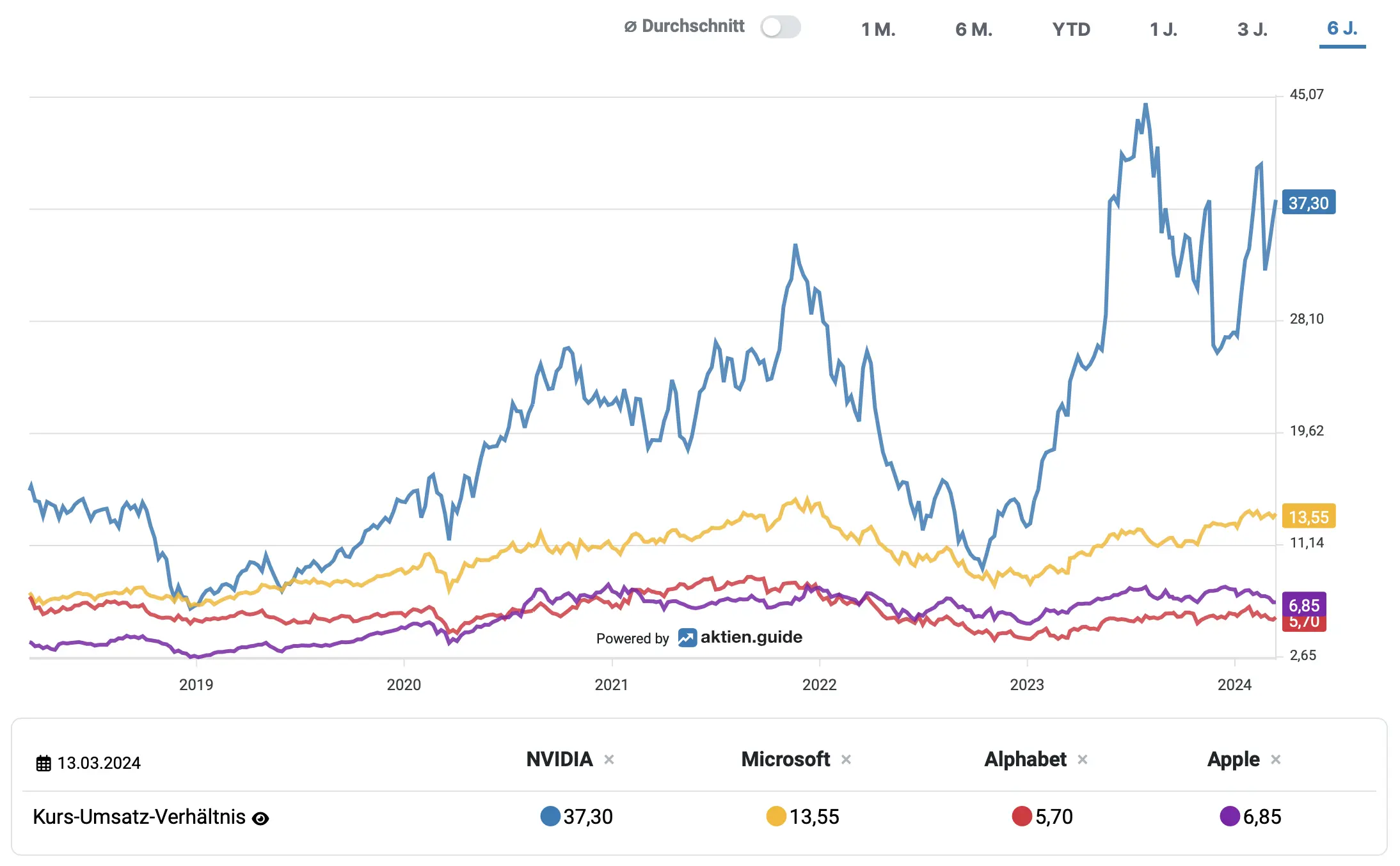Click the 28,10 y-axis label
This screenshot has height=866, width=1400.
[1307, 319]
